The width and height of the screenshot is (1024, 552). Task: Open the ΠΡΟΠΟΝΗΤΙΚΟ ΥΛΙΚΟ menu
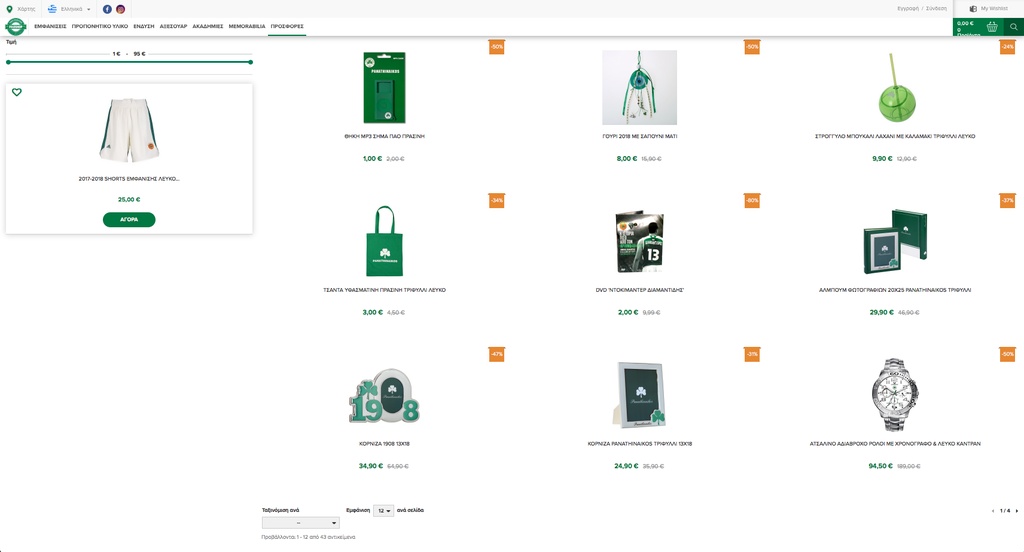click(x=100, y=27)
